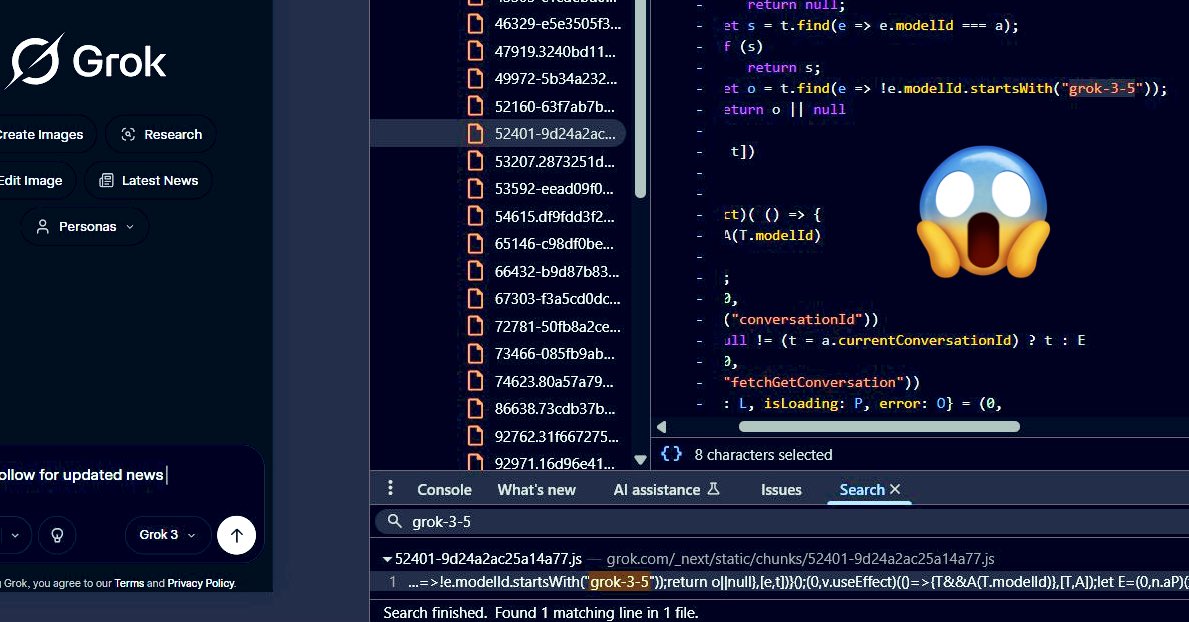Send the message with the arrow button
Screen dimensions: 1189x622
click(x=237, y=536)
